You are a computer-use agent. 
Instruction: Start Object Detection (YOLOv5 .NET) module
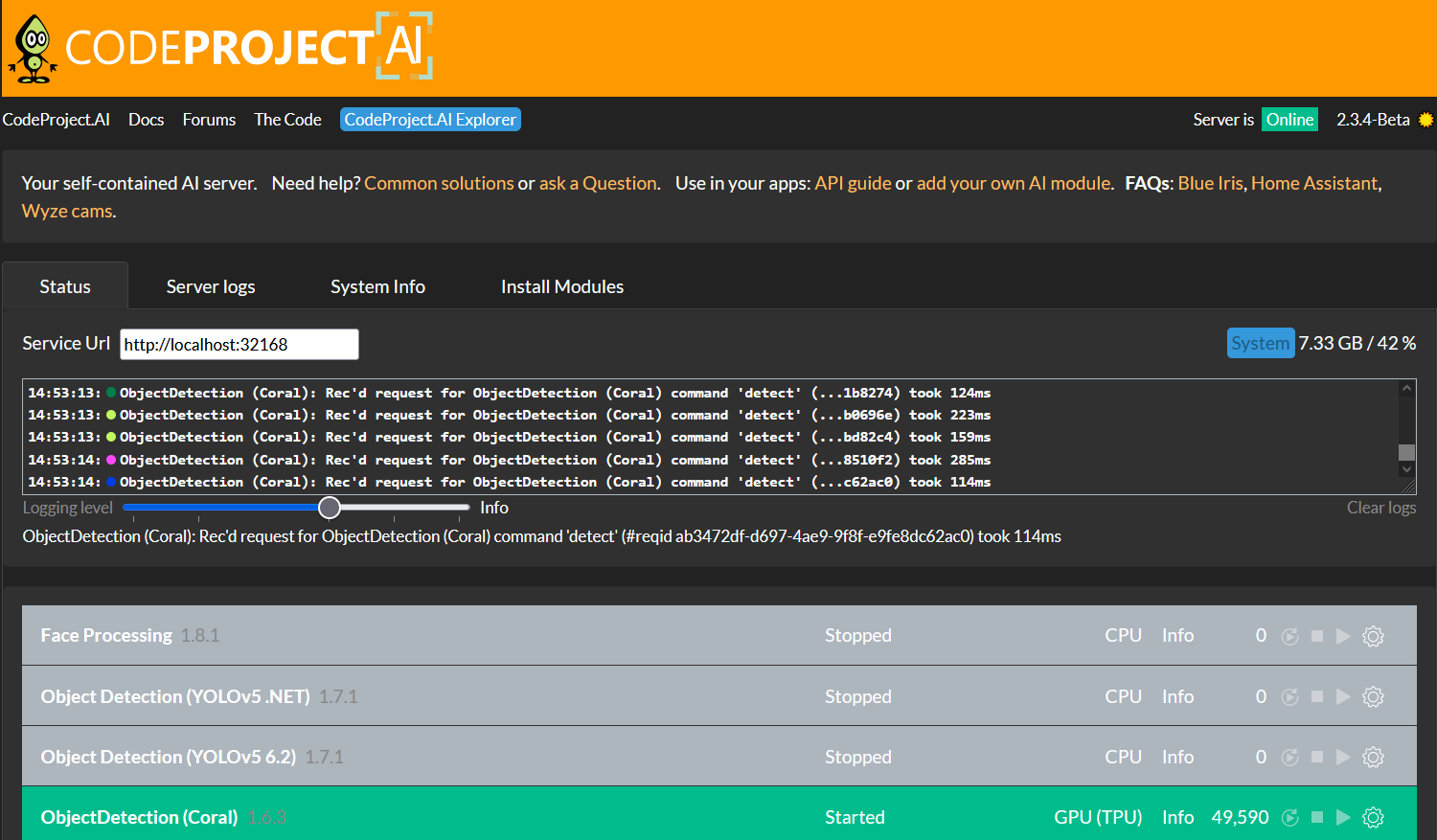tap(1343, 696)
